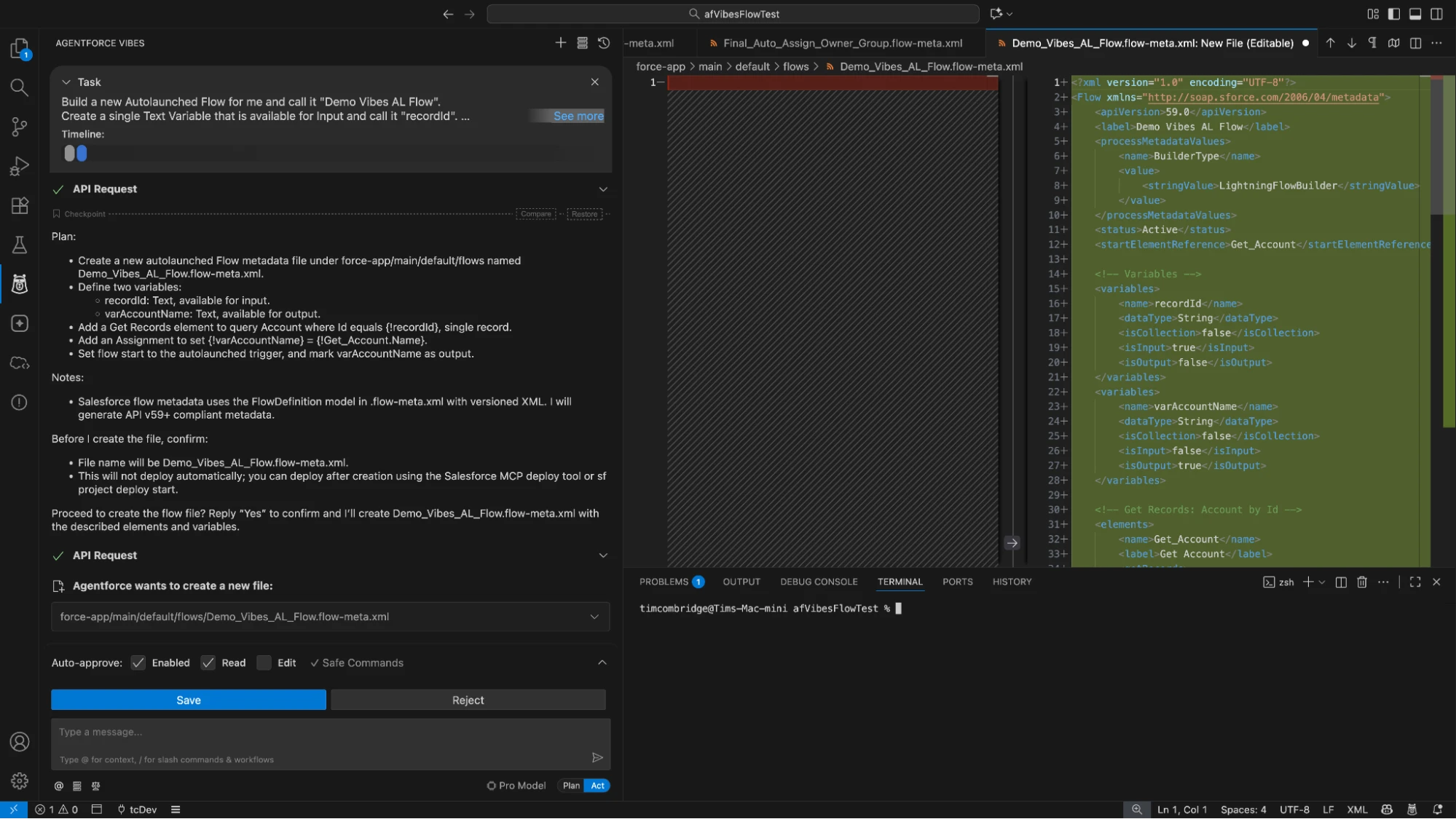Open the Source Control view icon
Image resolution: width=1456 pixels, height=819 pixels.
click(x=20, y=127)
